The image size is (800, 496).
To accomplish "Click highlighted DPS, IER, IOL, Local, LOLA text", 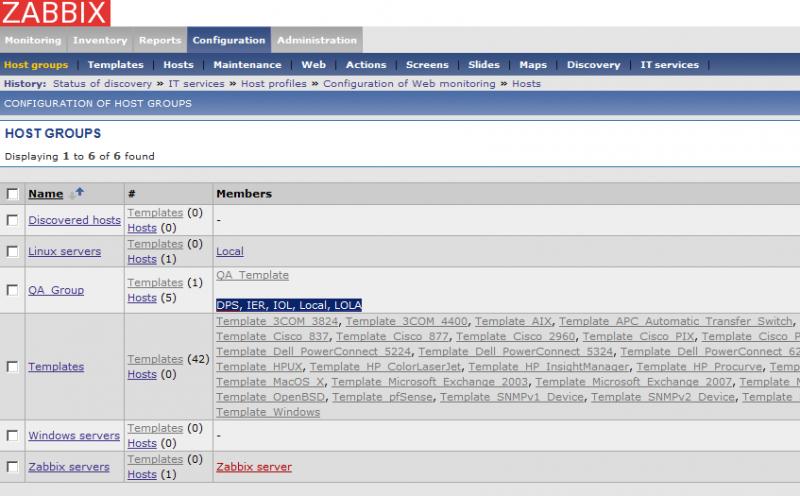I will point(289,305).
